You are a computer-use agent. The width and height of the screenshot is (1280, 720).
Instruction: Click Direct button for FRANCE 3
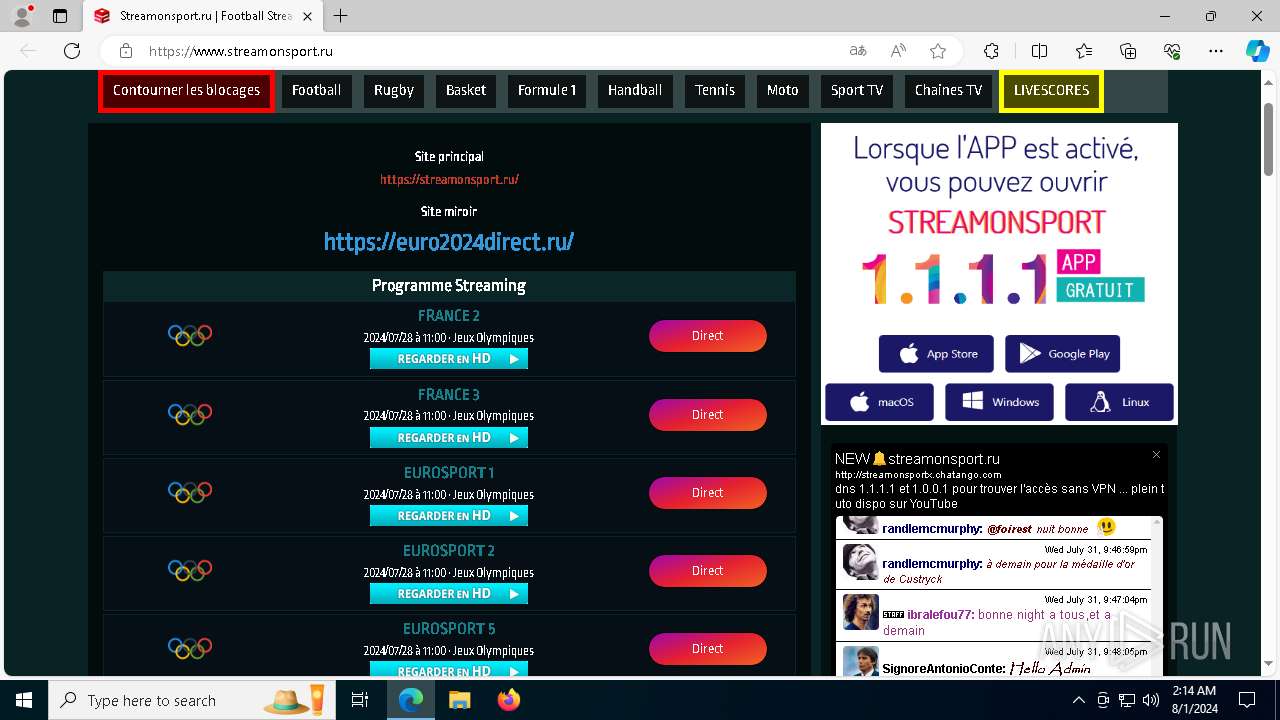(x=708, y=415)
